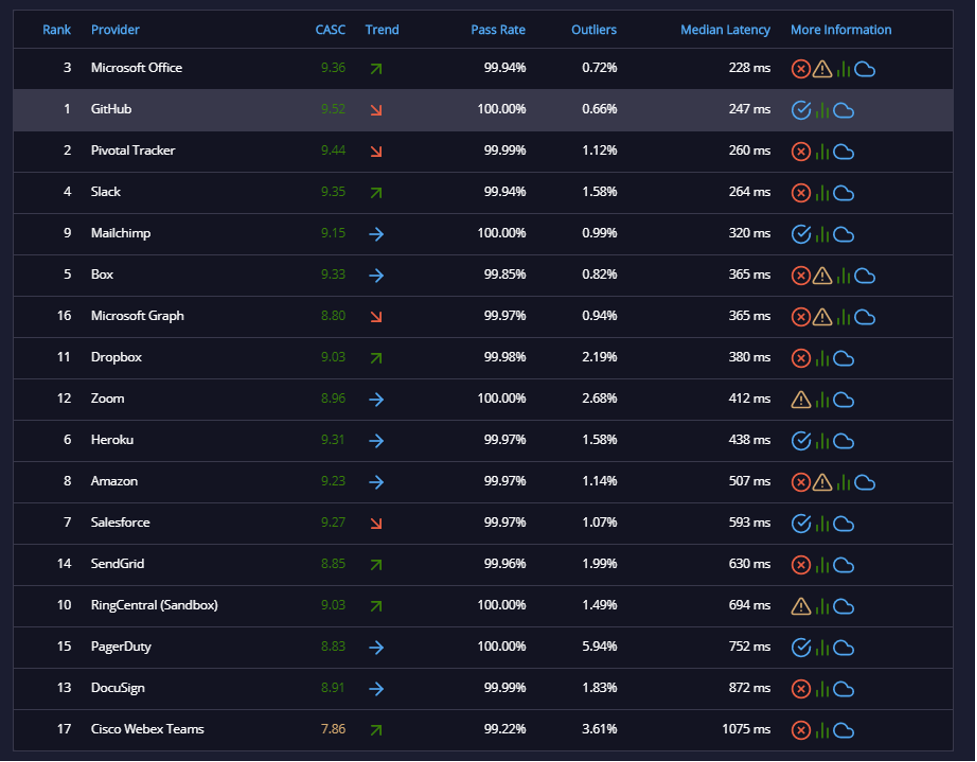Select the DocuSign provider name

118,688
